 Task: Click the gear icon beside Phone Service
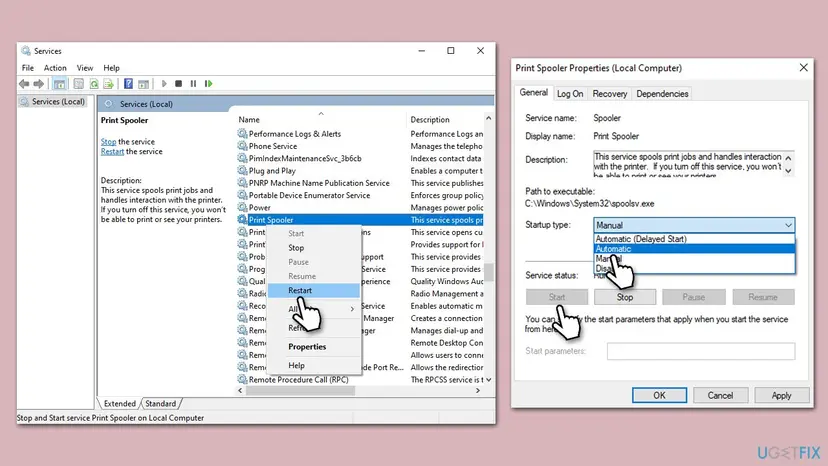242,146
